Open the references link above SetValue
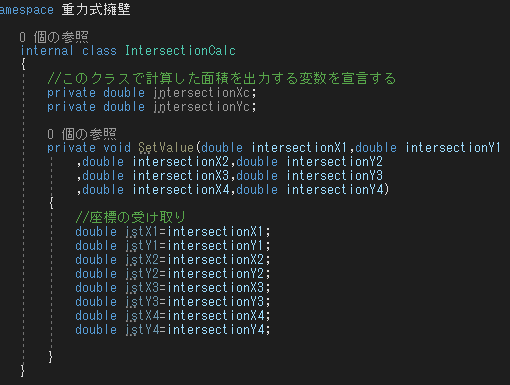Image resolution: width=510 pixels, height=385 pixels. [82, 134]
